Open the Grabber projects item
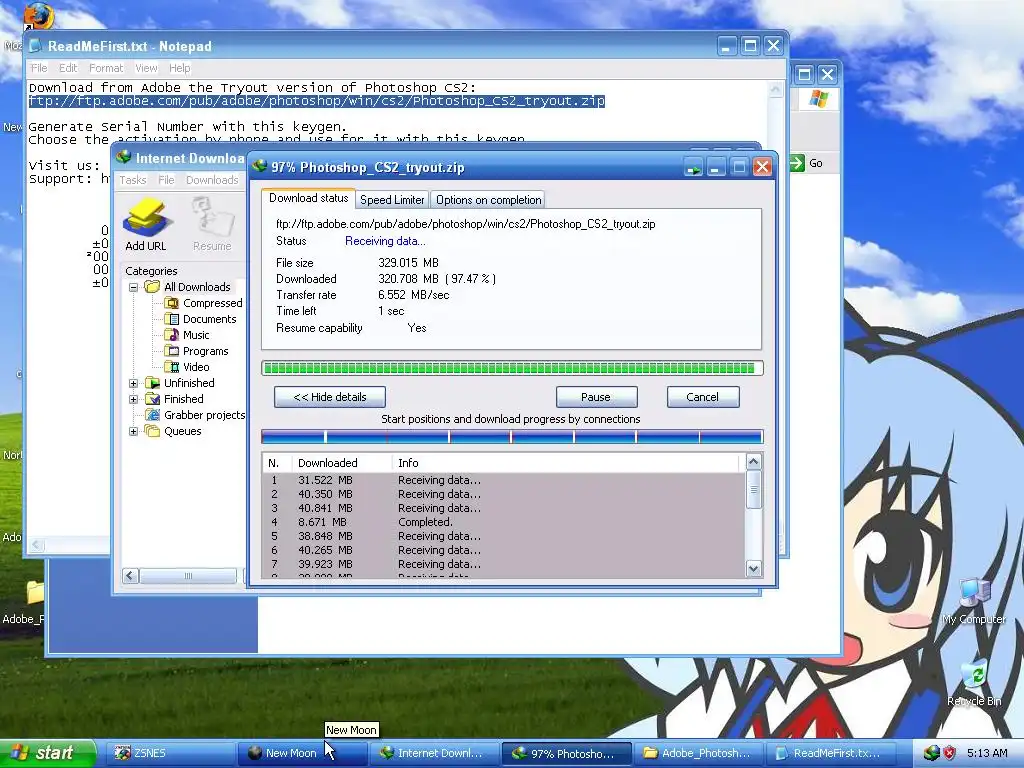 click(195, 415)
